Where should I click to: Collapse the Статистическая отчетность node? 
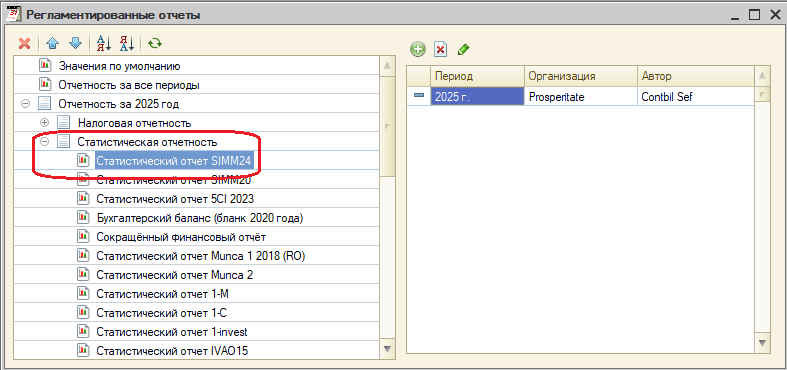pos(45,142)
